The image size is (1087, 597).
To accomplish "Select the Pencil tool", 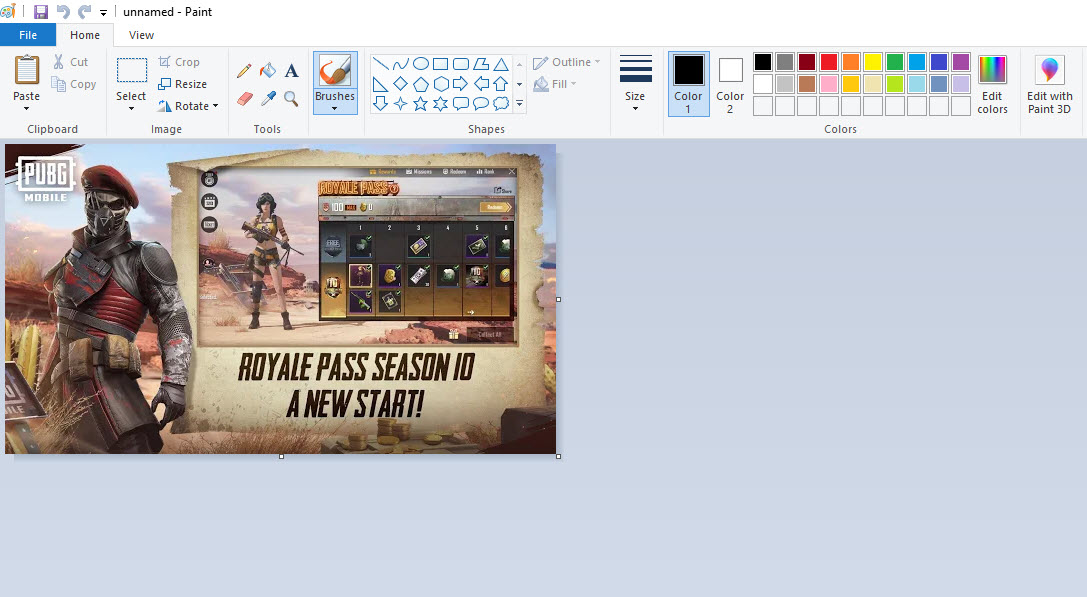I will coord(243,71).
